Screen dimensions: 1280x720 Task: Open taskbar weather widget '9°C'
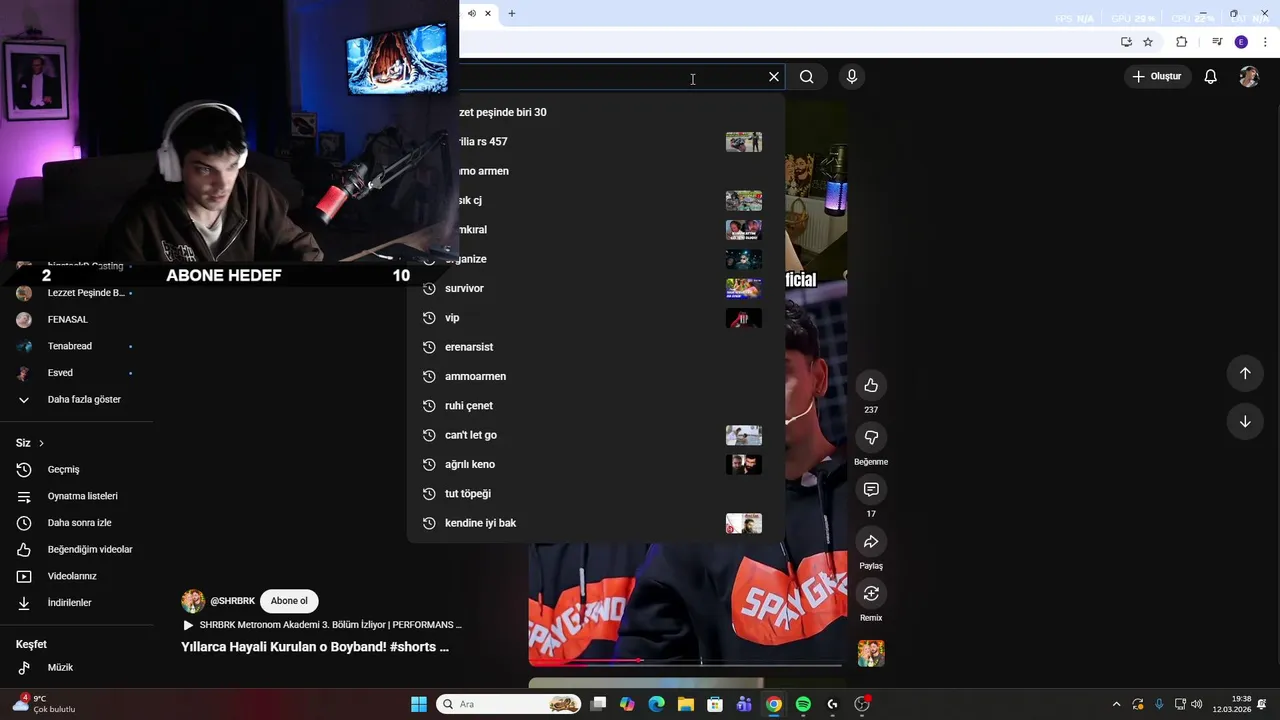click(x=44, y=704)
